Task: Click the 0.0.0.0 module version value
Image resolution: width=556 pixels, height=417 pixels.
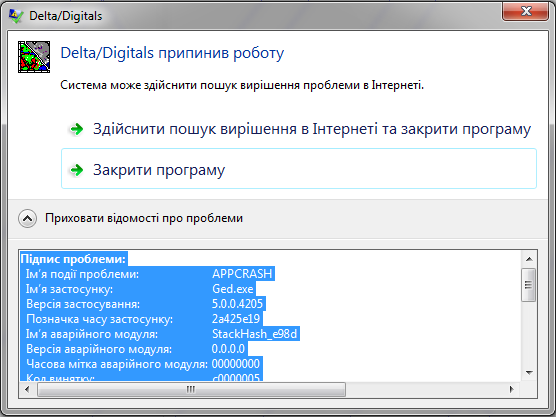Action: point(228,349)
